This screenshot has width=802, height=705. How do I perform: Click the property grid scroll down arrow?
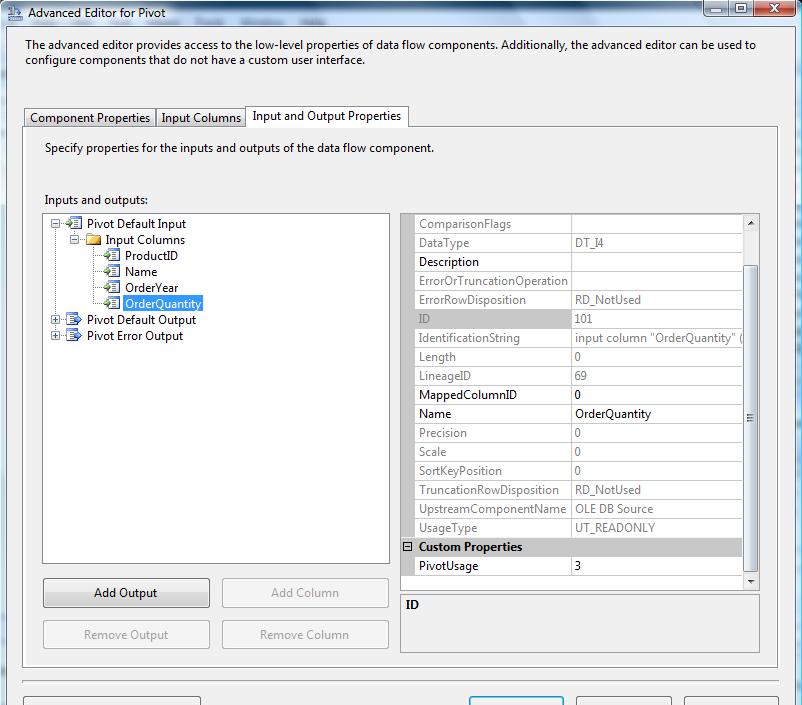point(751,580)
